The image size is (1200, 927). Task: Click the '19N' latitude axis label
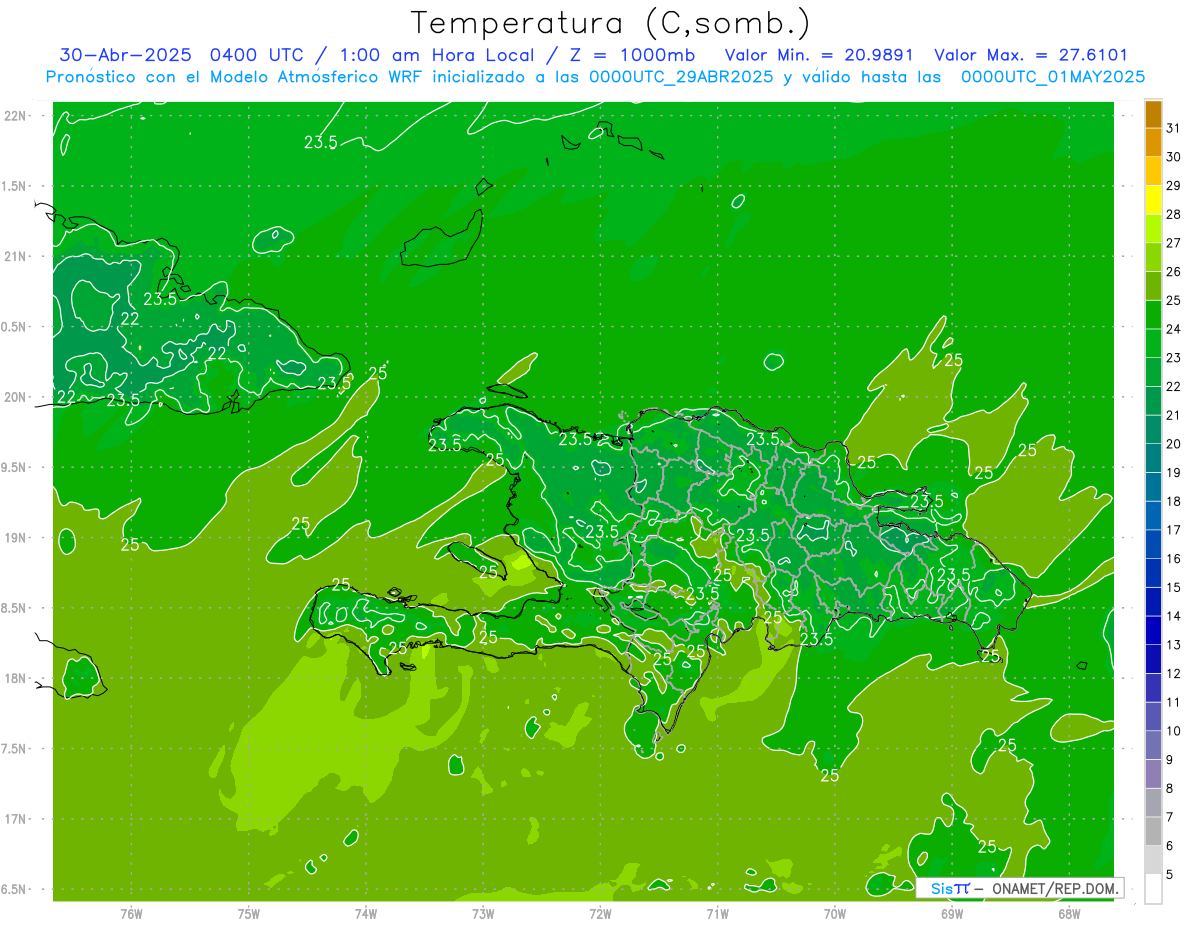(x=17, y=538)
